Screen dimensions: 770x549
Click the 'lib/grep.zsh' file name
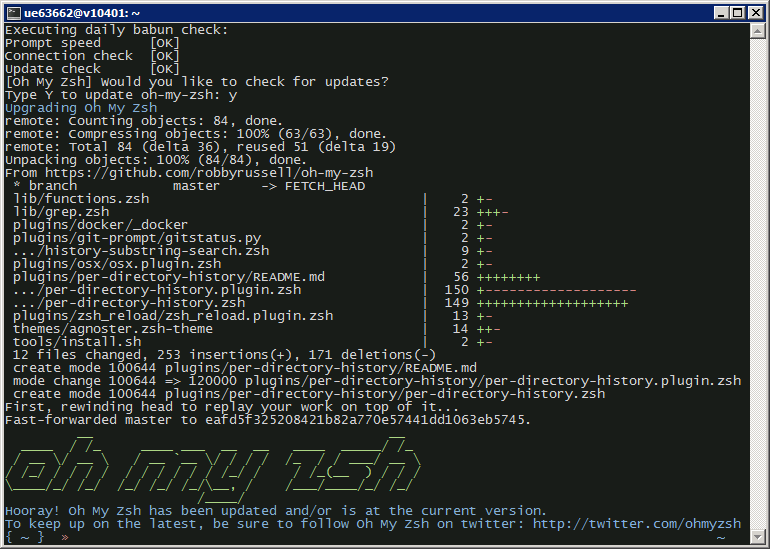(x=61, y=212)
